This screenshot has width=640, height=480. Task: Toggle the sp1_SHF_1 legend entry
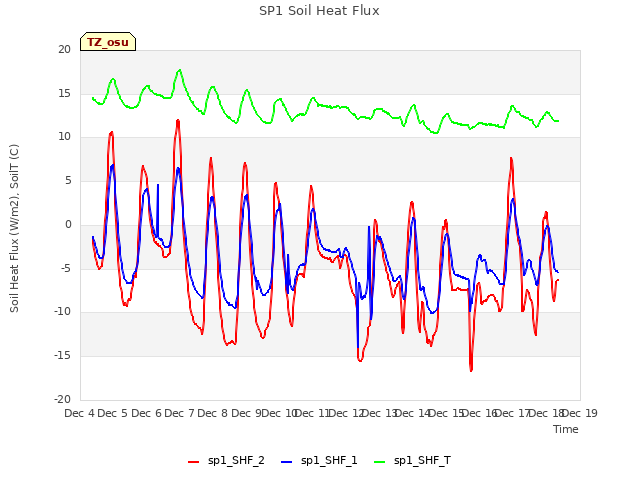(x=319, y=461)
